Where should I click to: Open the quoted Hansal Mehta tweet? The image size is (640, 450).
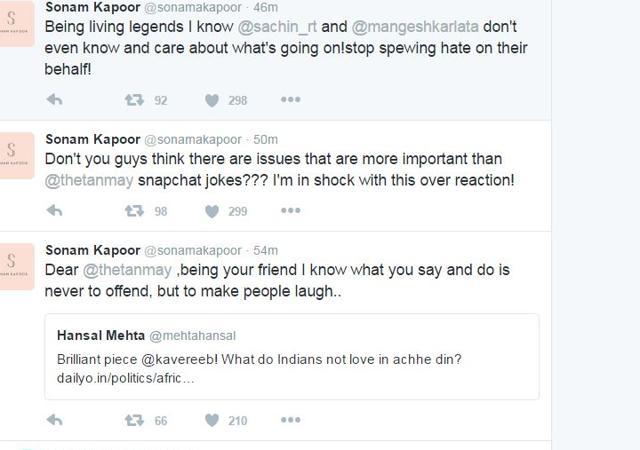coord(292,356)
